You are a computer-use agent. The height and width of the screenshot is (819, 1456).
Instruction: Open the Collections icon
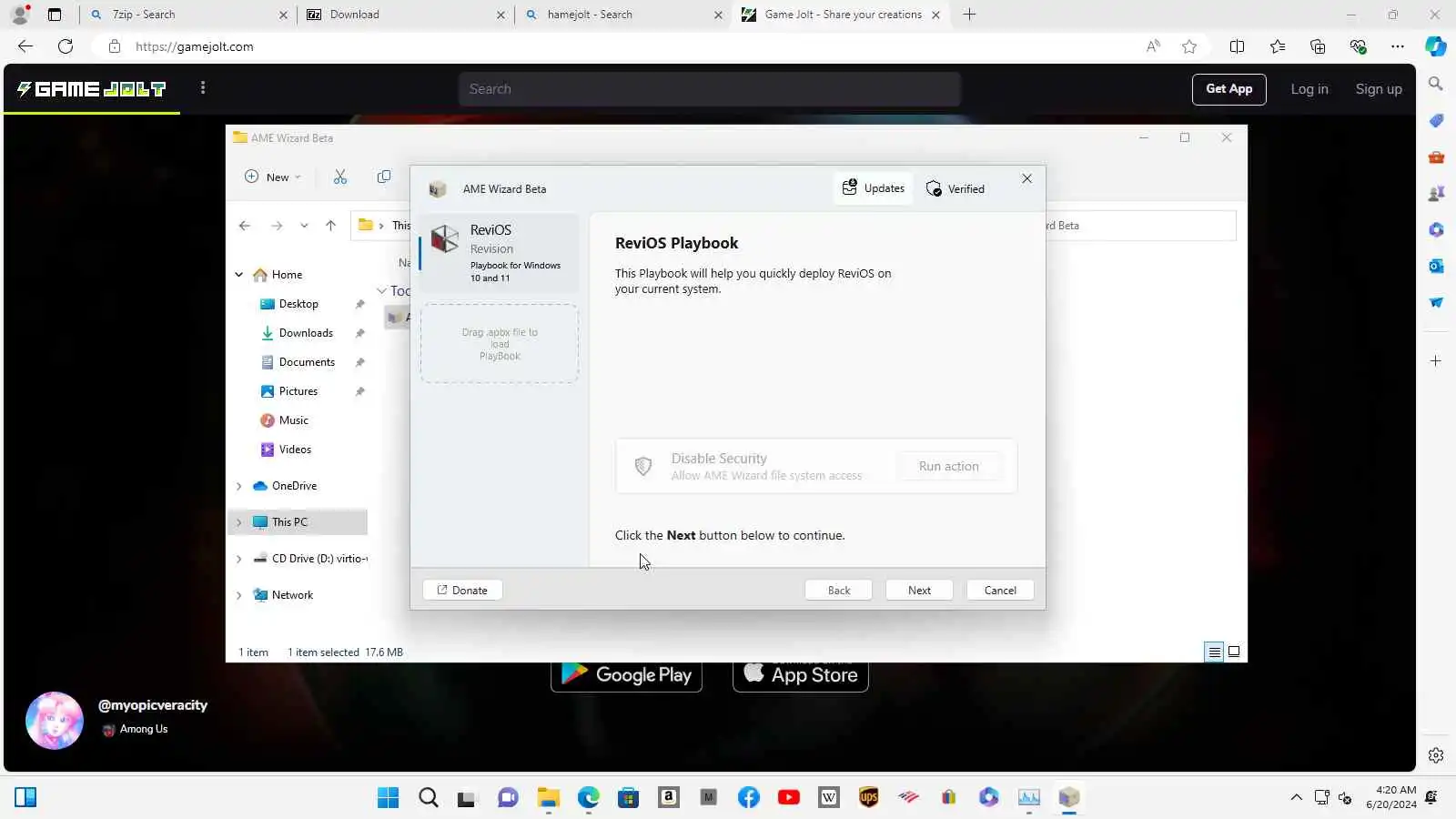pyautogui.click(x=1318, y=46)
